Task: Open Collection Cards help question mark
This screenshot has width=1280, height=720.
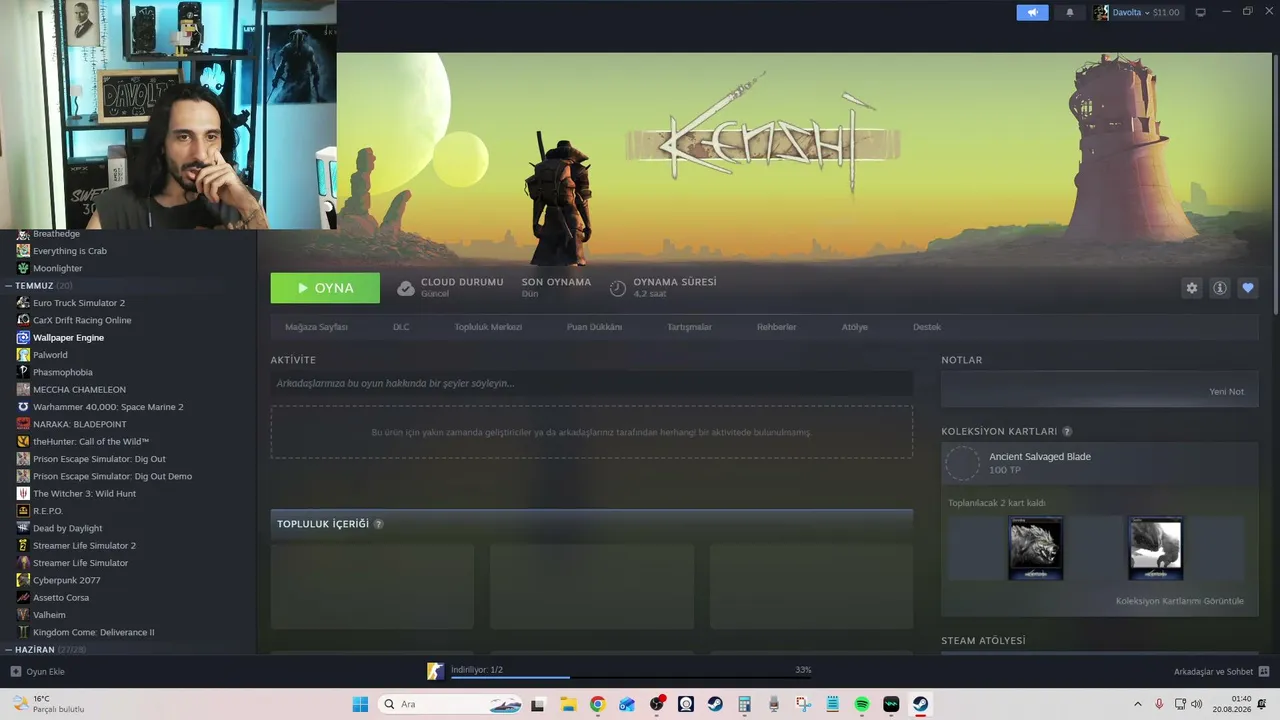Action: 1067,432
